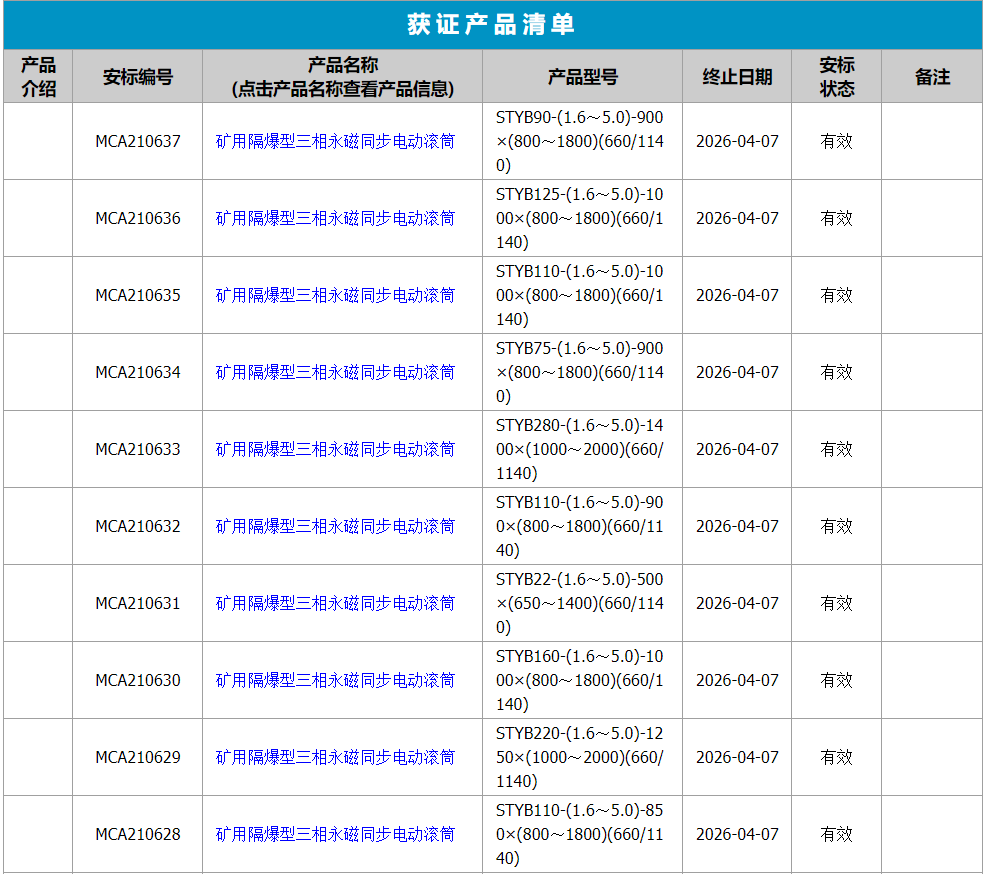The height and width of the screenshot is (874, 984).
Task: Click the STYB220 model cell
Action: tap(582, 757)
